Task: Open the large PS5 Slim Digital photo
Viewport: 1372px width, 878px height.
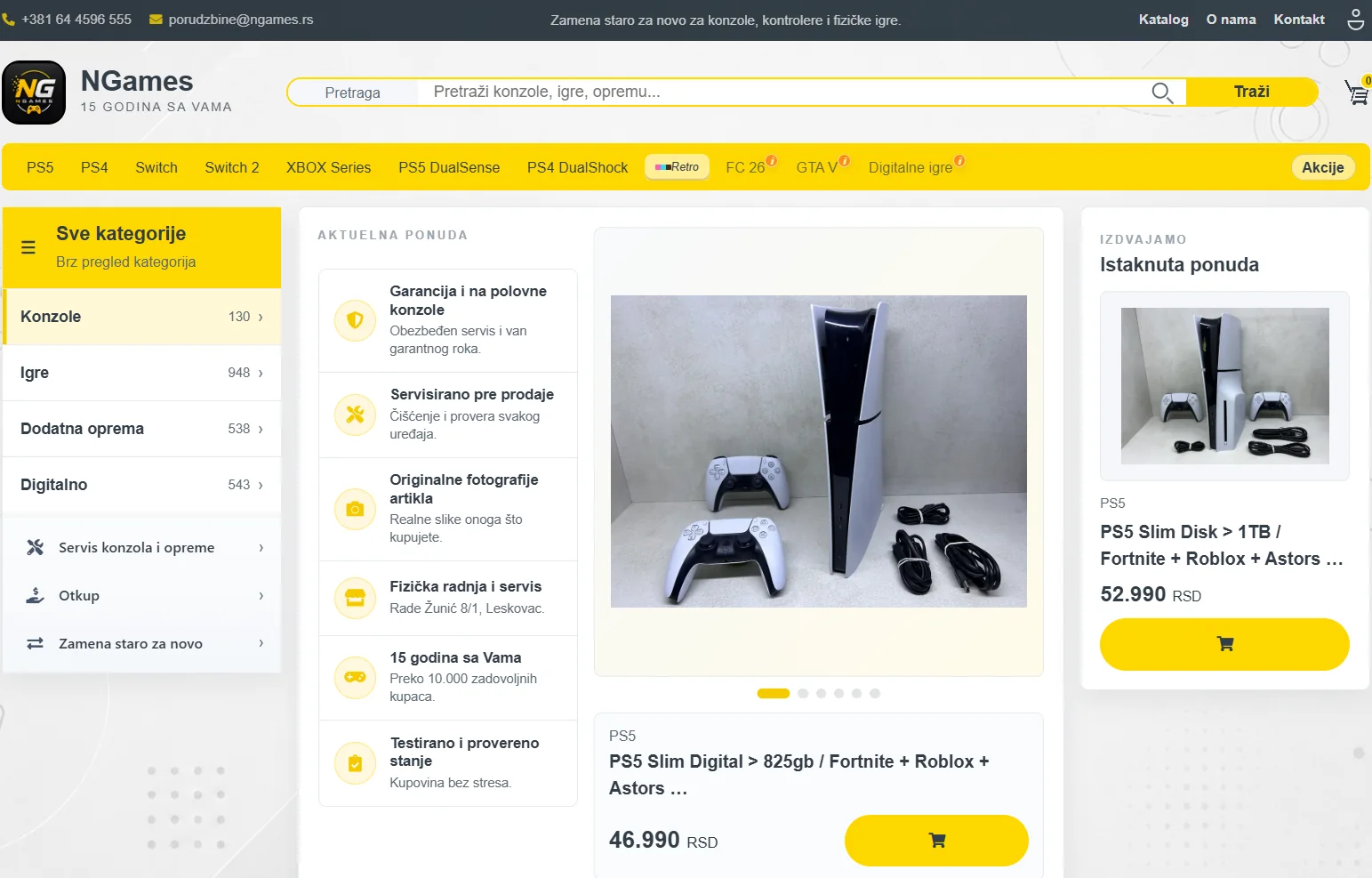Action: [818, 451]
